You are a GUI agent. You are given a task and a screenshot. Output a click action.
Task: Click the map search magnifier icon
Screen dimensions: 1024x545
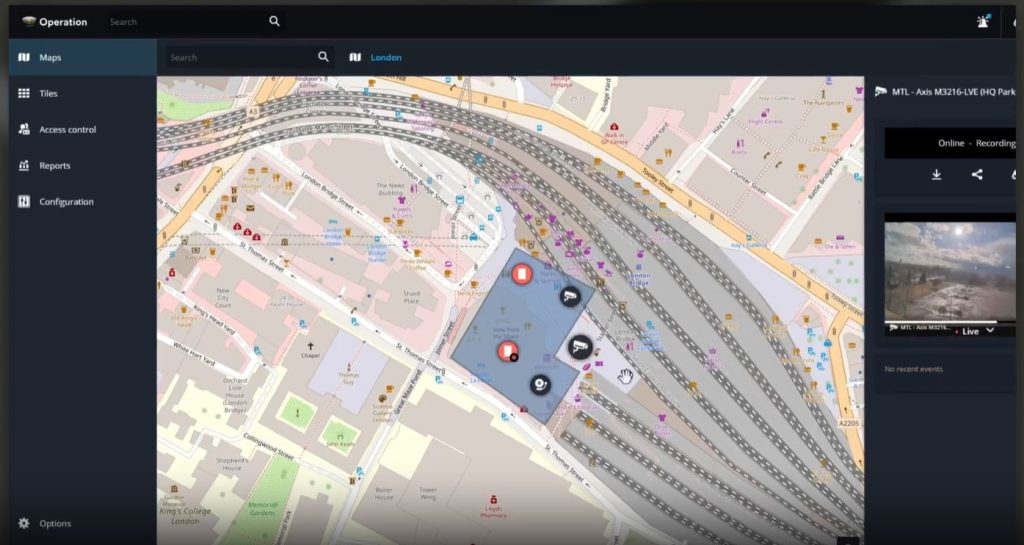pos(323,57)
